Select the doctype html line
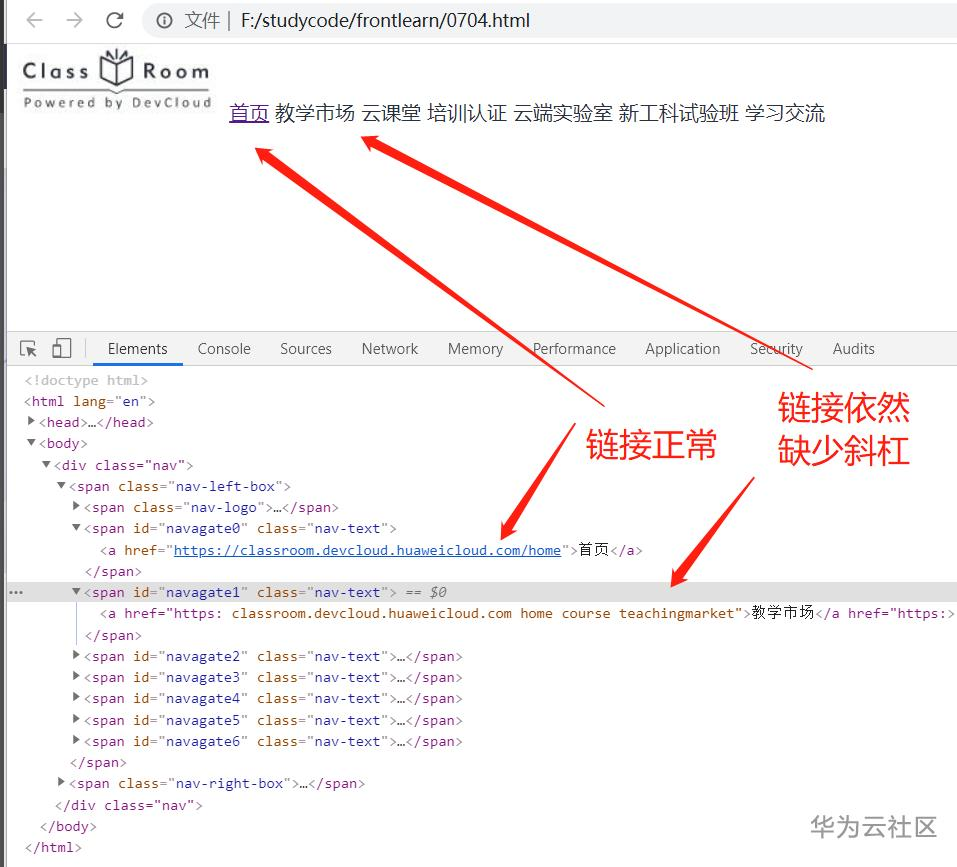Image resolution: width=957 pixels, height=867 pixels. click(86, 380)
